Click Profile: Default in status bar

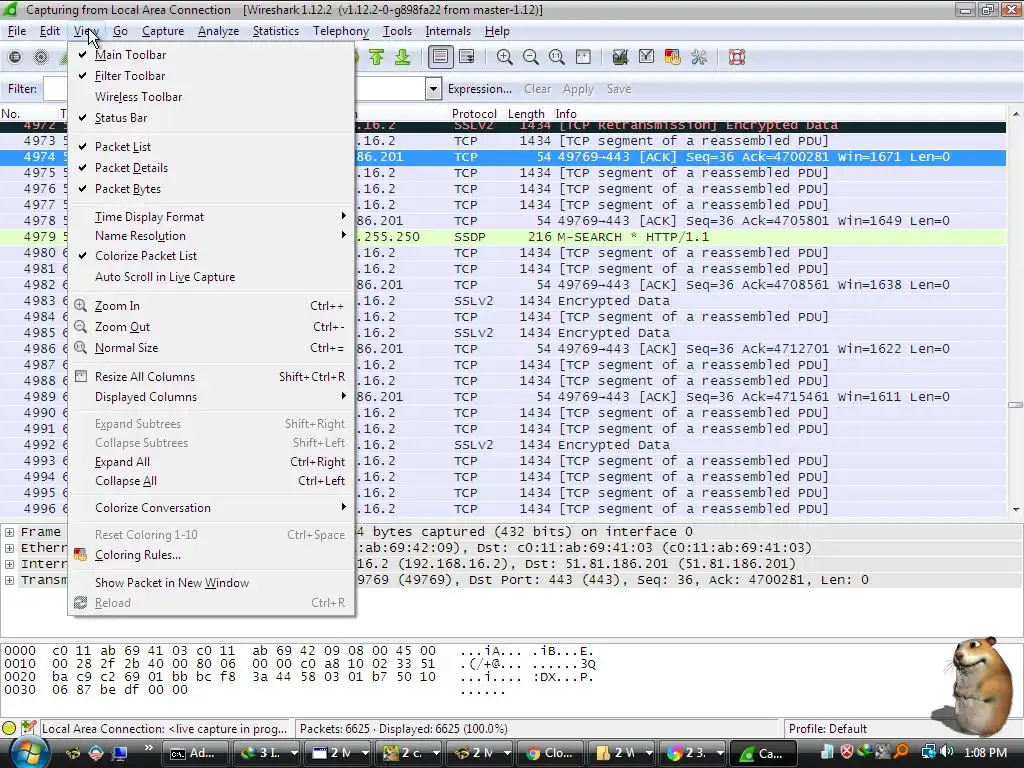827,728
